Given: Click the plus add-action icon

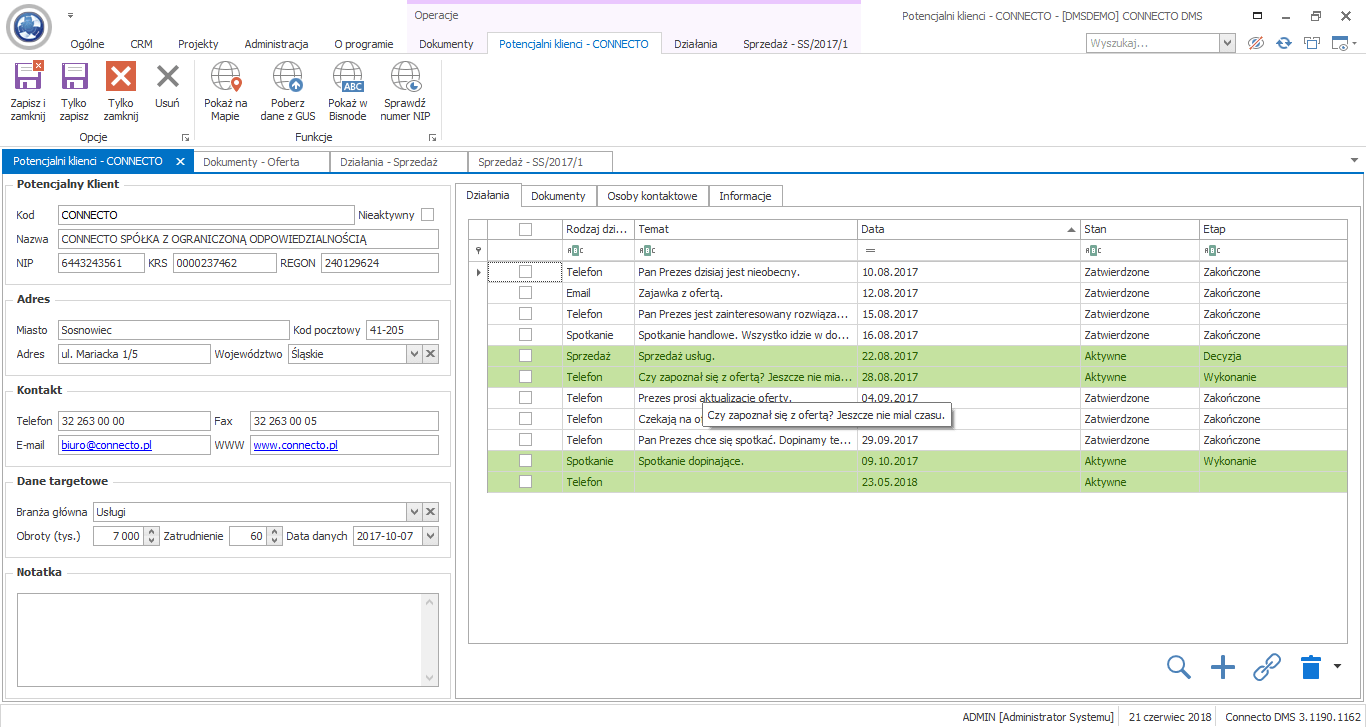Looking at the screenshot, I should pyautogui.click(x=1222, y=667).
